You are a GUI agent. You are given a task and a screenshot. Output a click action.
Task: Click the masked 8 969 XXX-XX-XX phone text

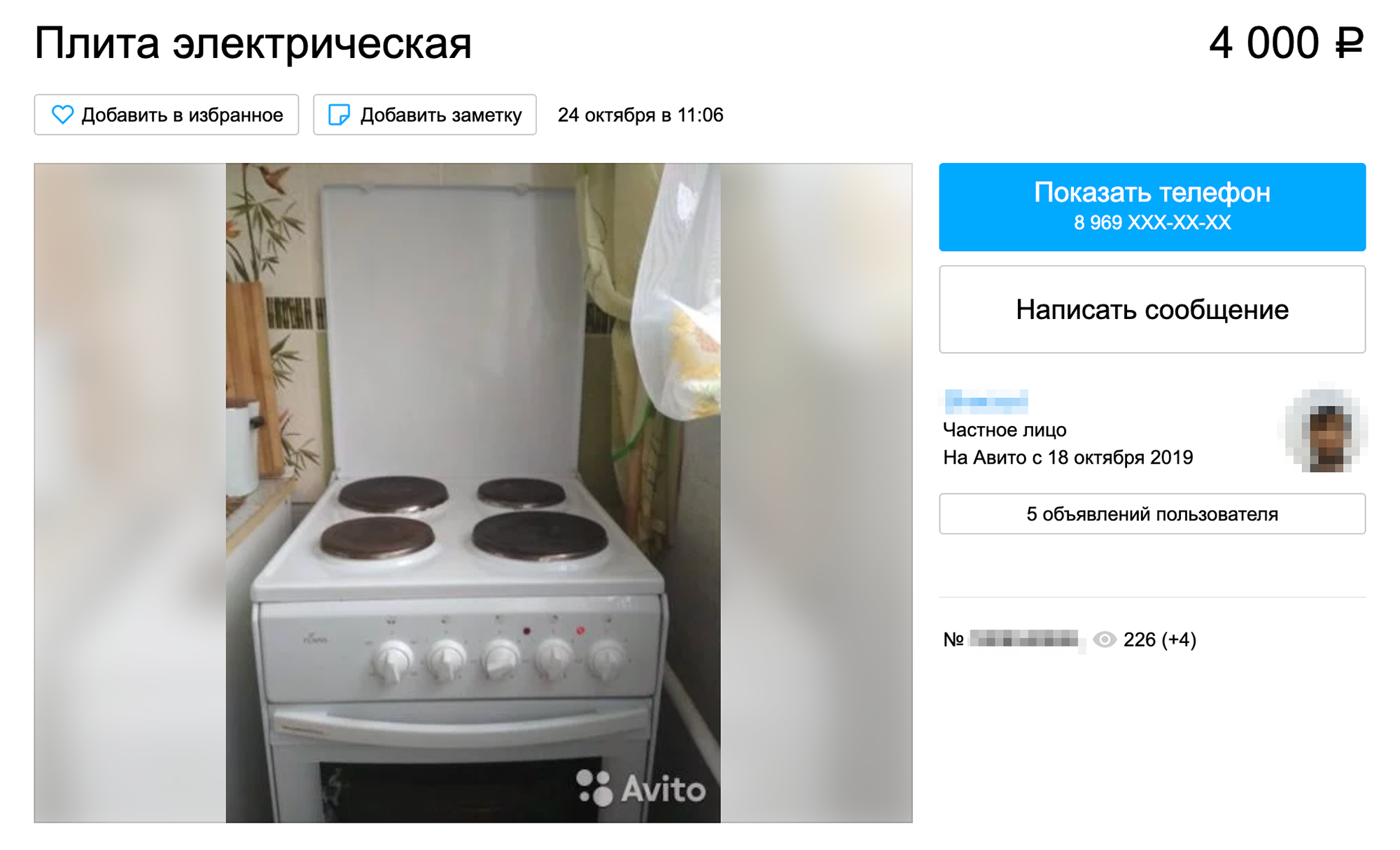tap(1152, 222)
